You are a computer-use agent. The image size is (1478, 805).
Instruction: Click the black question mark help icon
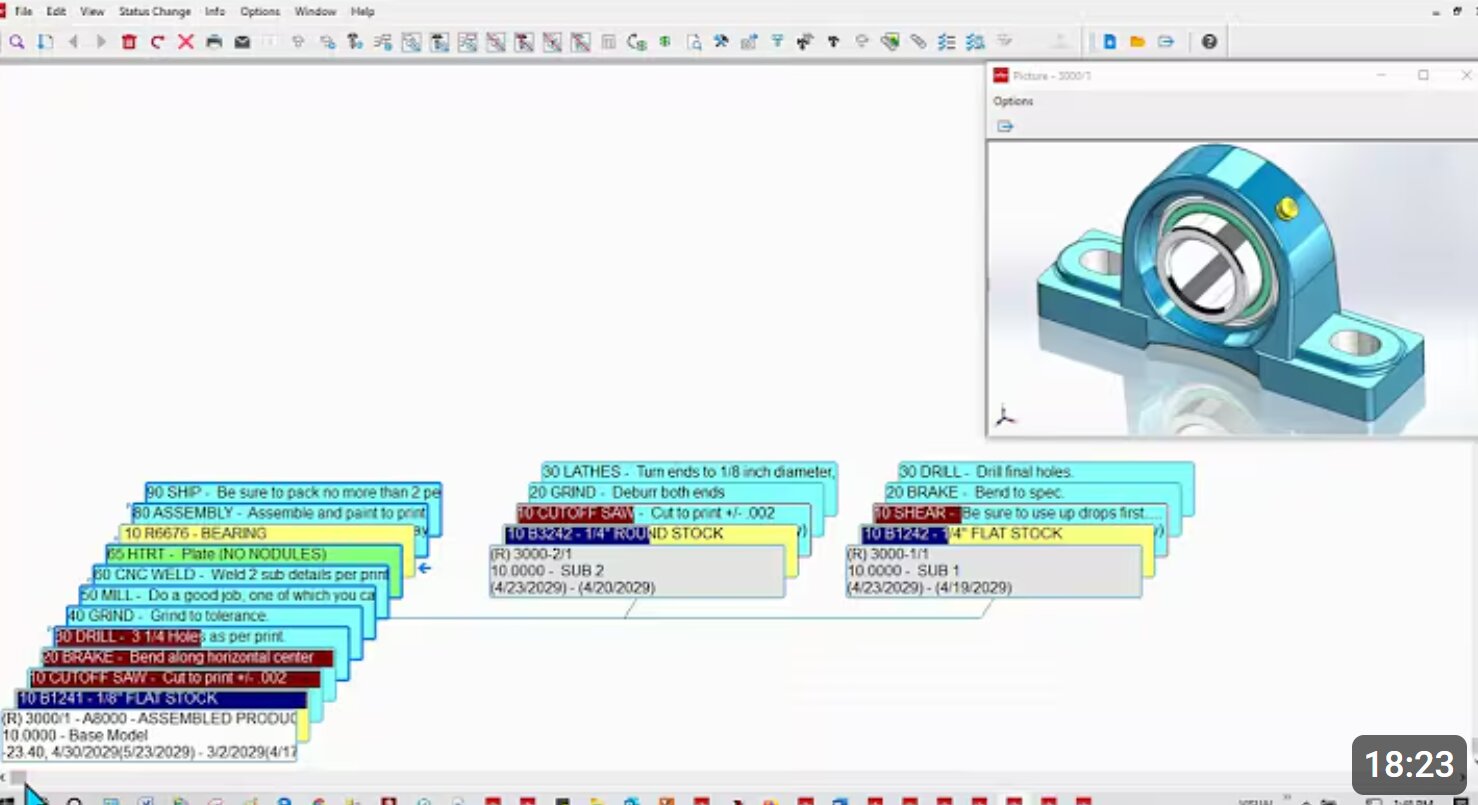pyautogui.click(x=1209, y=42)
